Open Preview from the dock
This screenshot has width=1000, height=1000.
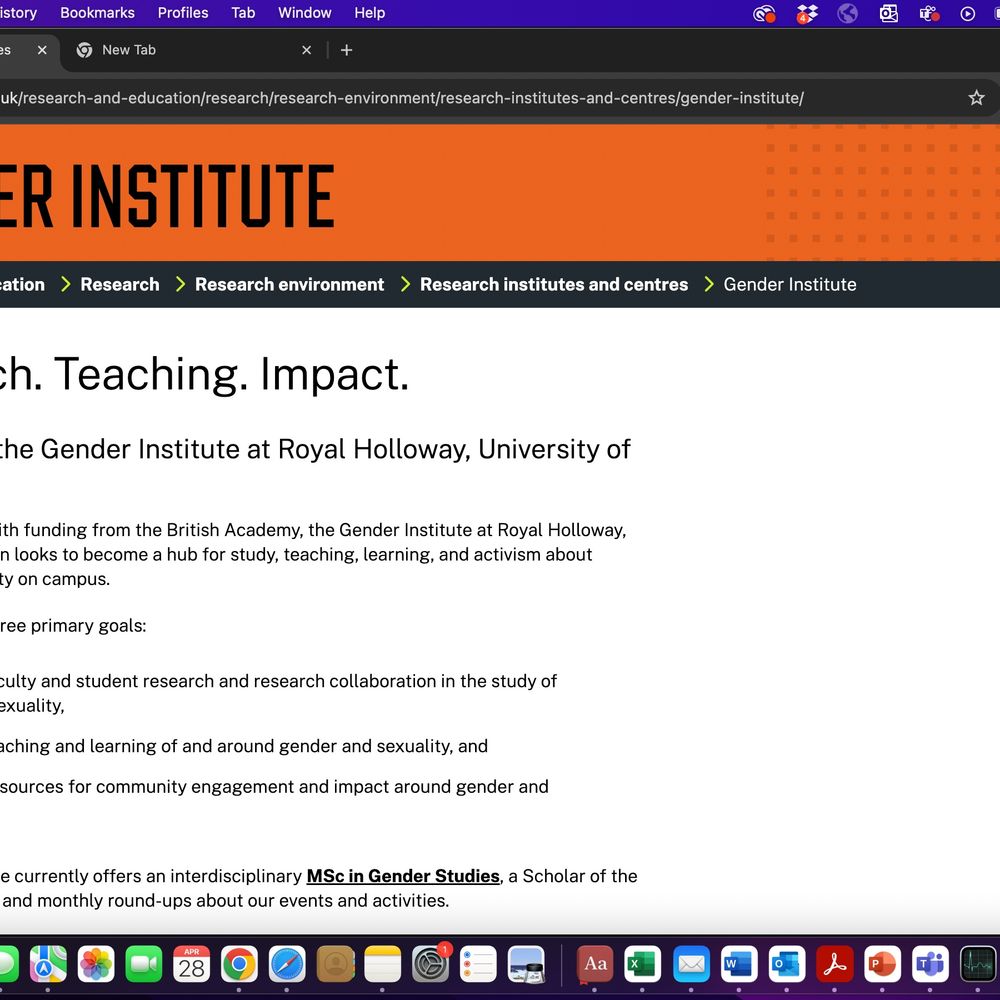[x=526, y=964]
